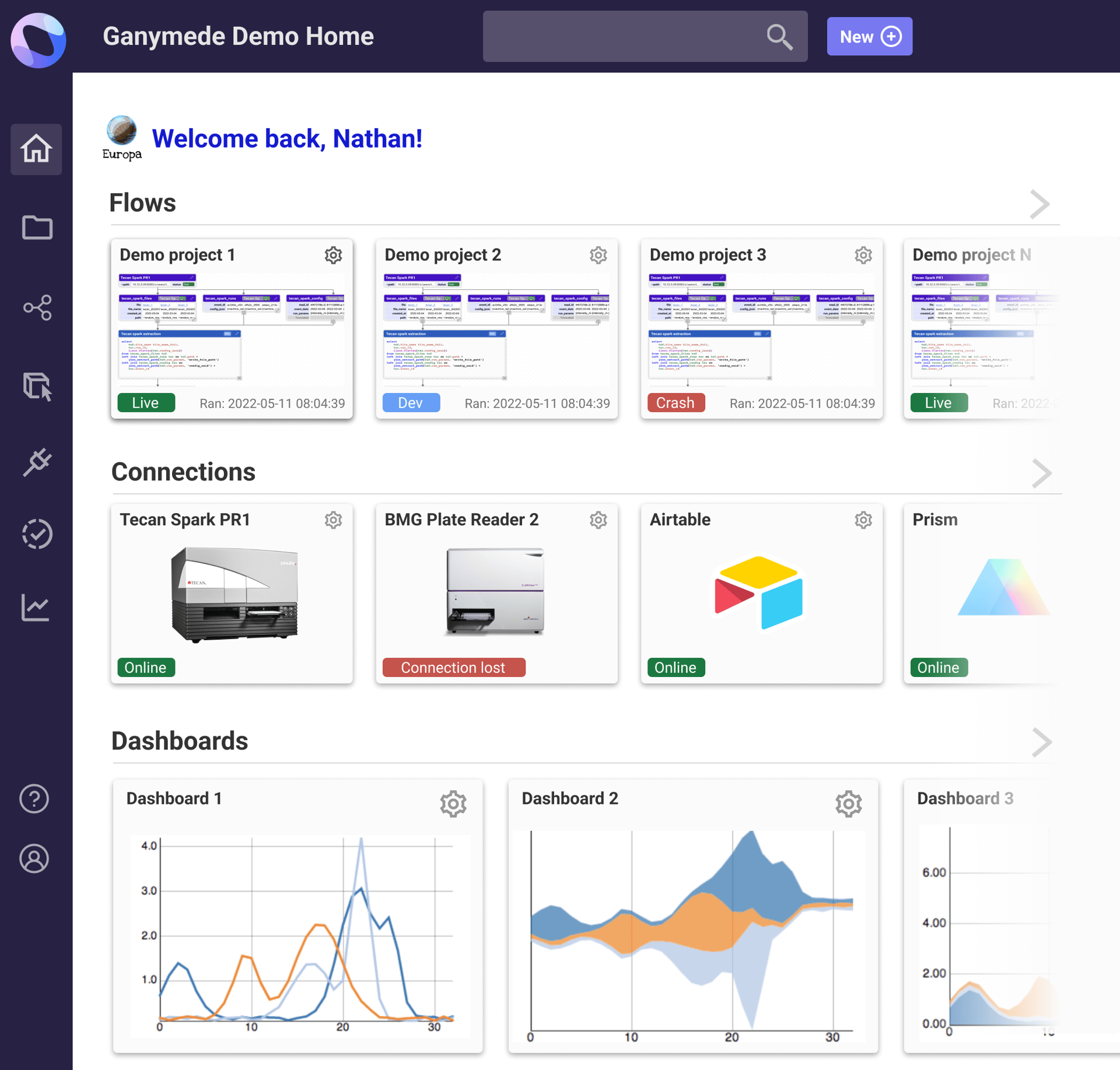Open the Airtable connection card logo

click(758, 592)
